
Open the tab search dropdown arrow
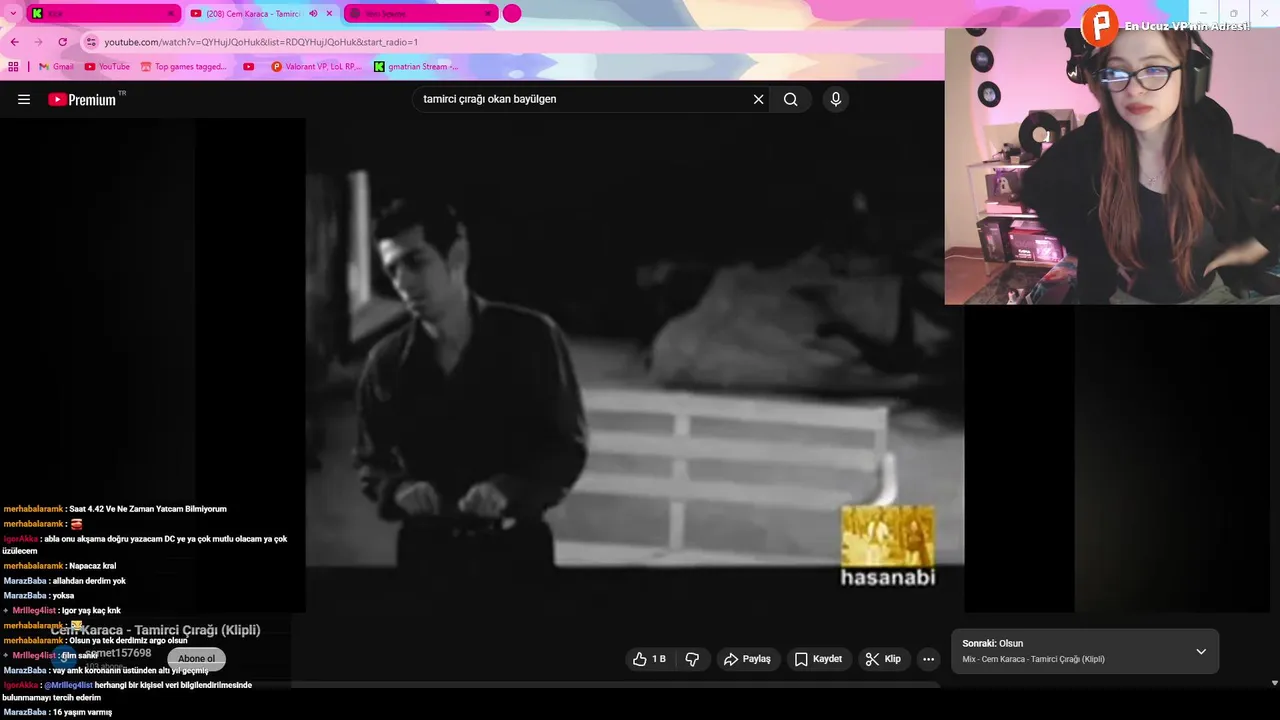[12, 13]
